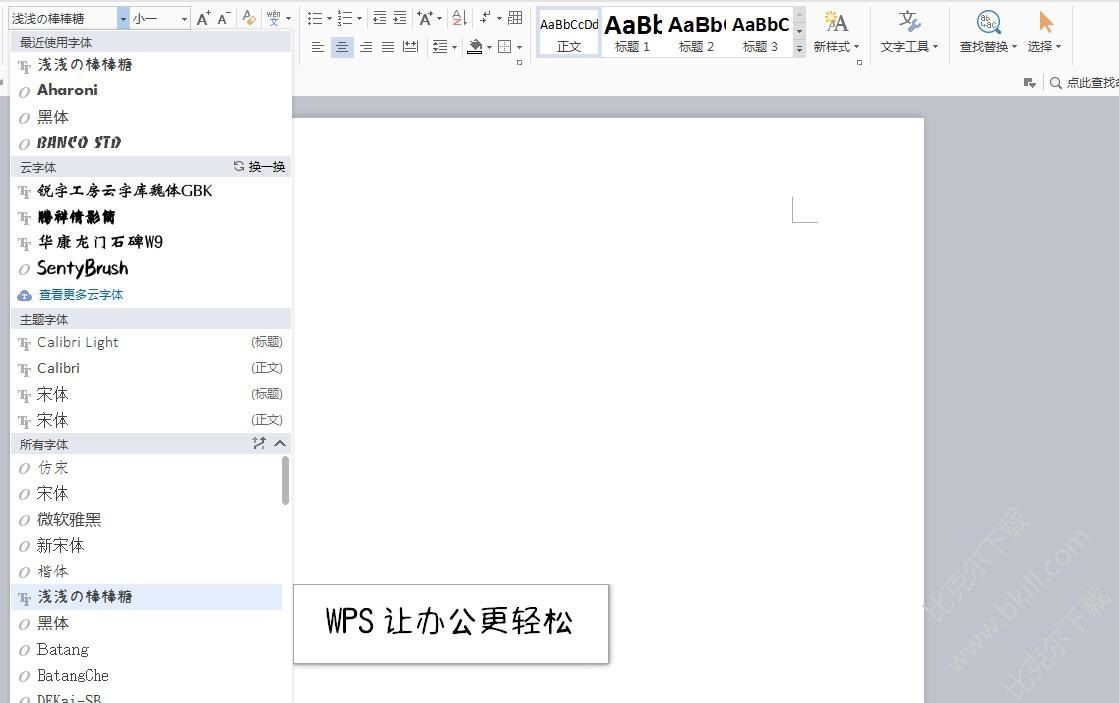
Task: Click the 换一换 refresh cloud fonts button
Action: 259,167
